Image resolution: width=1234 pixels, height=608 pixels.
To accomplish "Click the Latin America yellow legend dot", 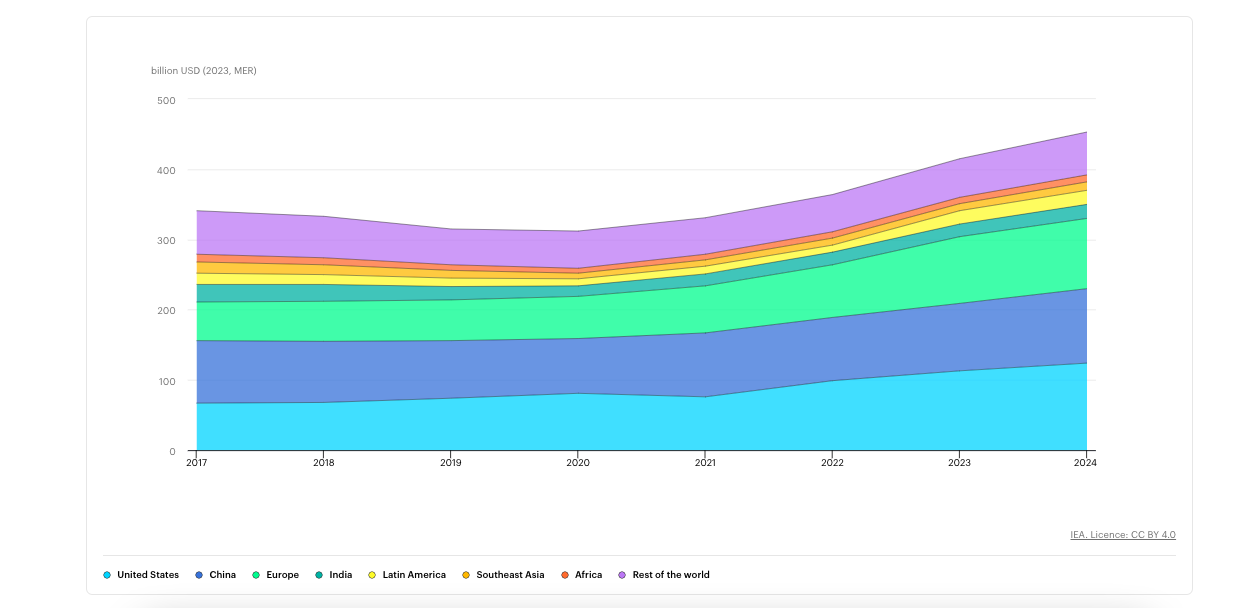I will tap(372, 575).
